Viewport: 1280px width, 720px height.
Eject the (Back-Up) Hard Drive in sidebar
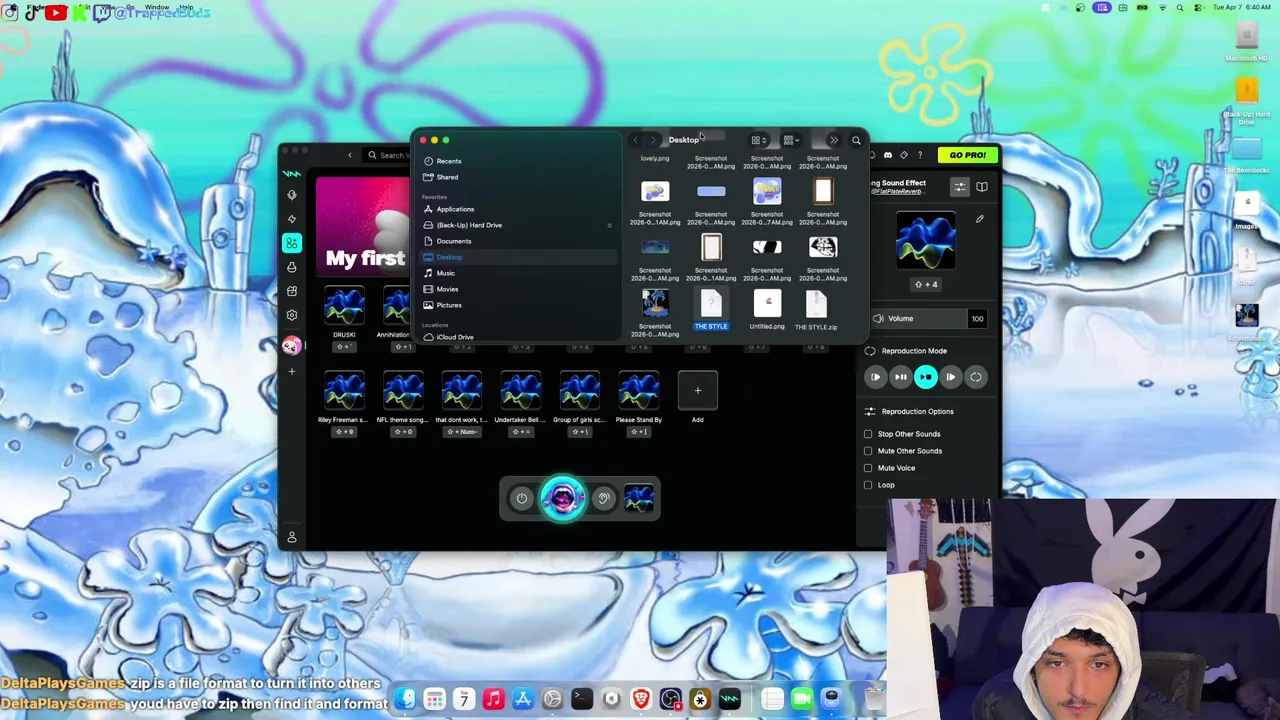tap(609, 225)
